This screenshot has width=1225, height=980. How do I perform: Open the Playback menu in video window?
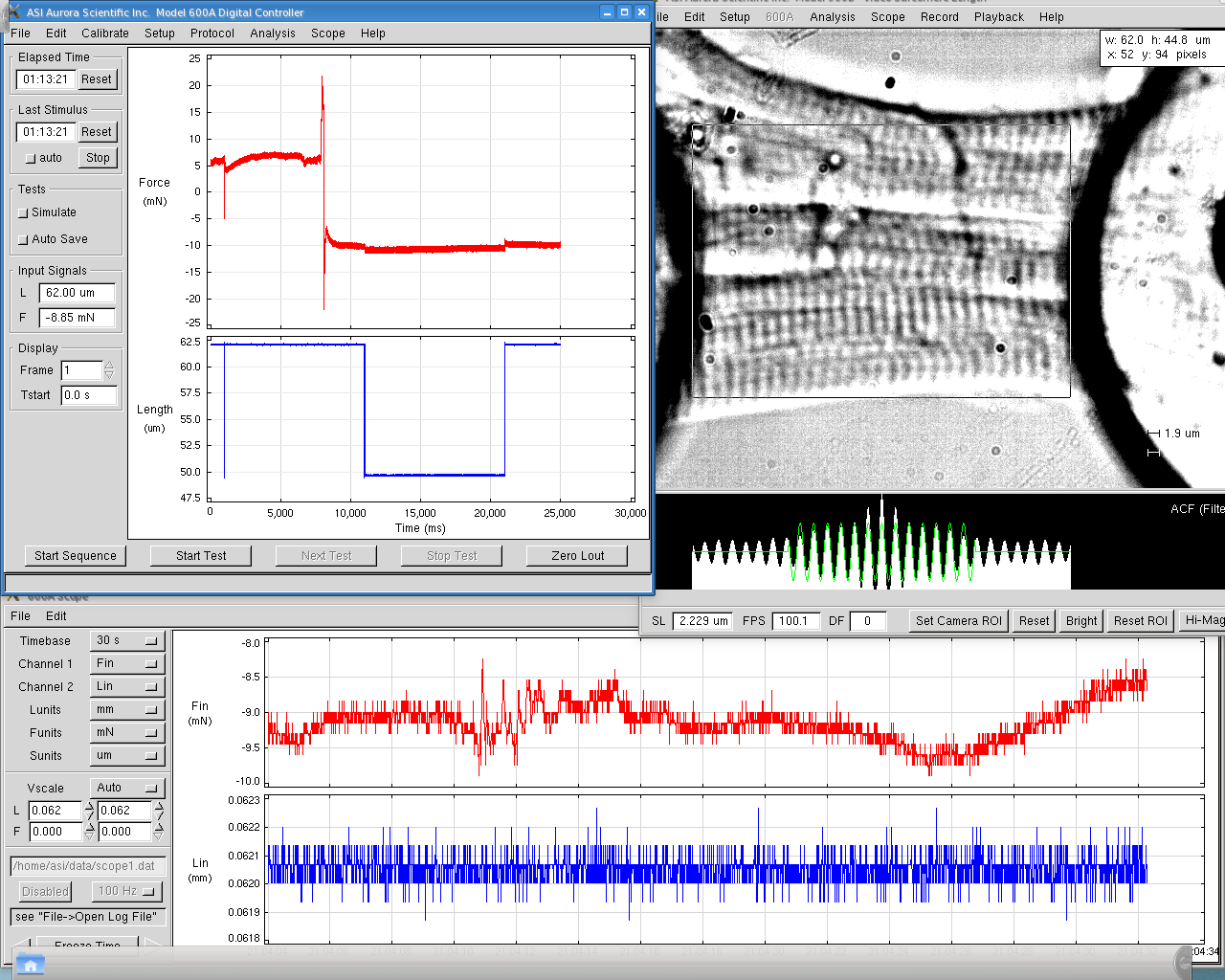998,17
